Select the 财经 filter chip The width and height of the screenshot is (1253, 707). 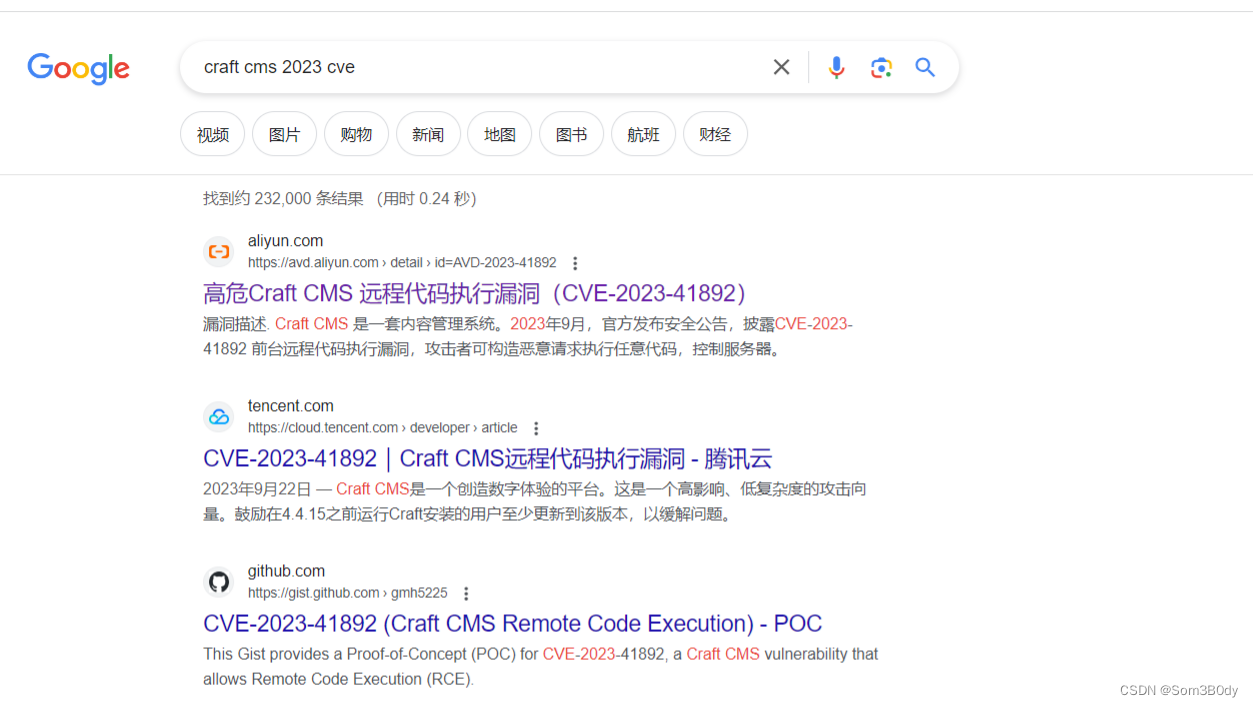[715, 134]
